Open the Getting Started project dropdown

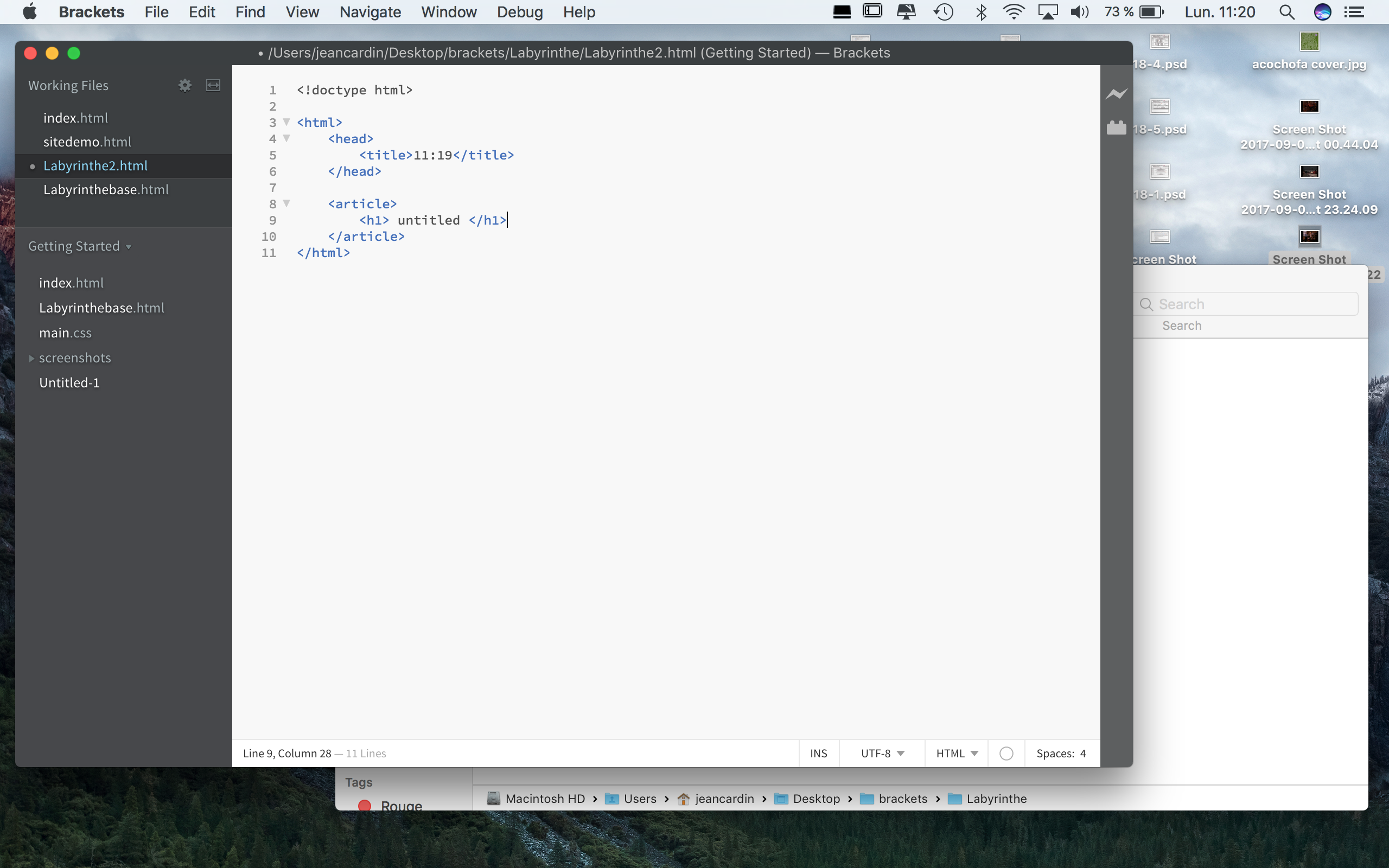(x=80, y=246)
